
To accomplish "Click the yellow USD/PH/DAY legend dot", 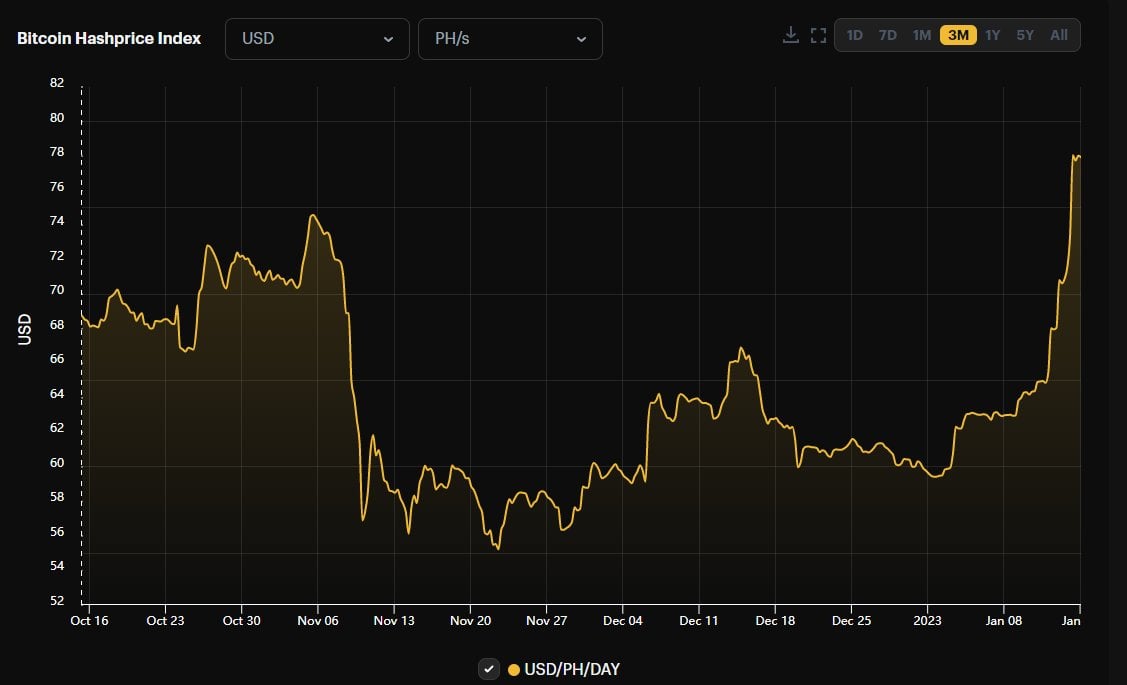I will point(514,670).
